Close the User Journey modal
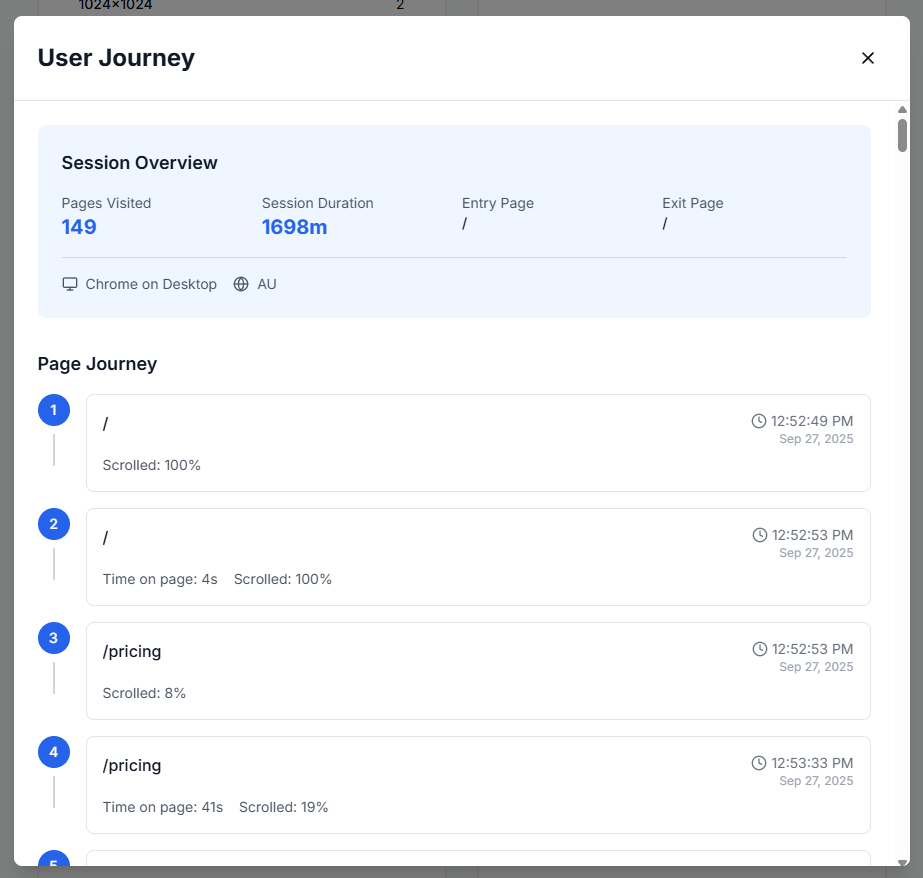 pos(867,58)
